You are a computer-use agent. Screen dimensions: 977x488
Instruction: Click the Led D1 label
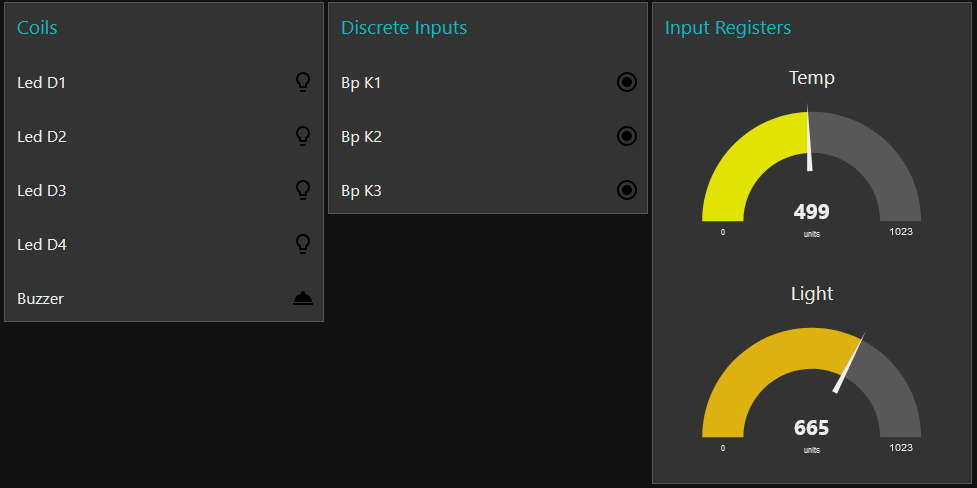pos(42,82)
